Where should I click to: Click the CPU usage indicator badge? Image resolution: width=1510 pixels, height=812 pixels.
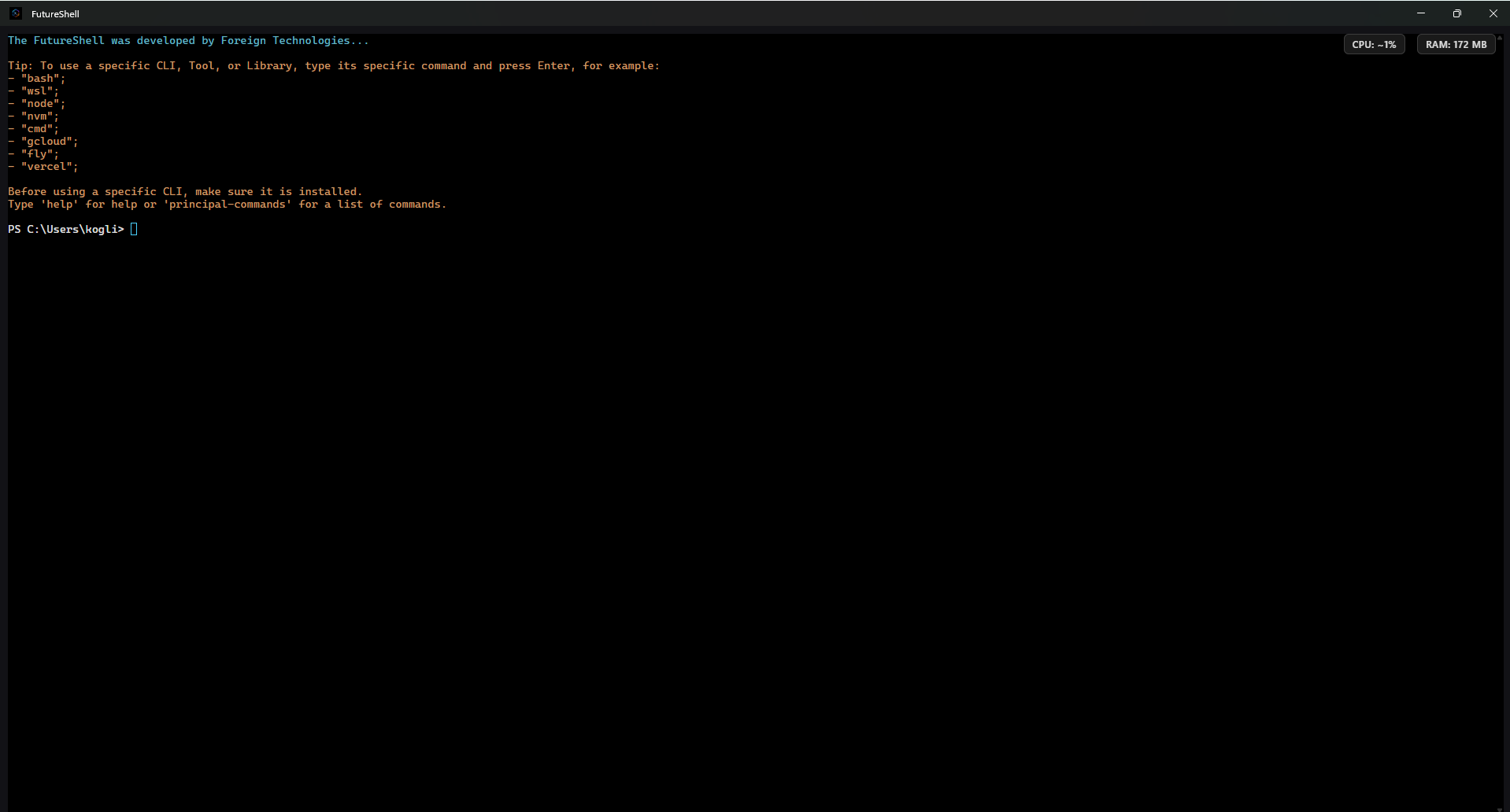(1374, 45)
